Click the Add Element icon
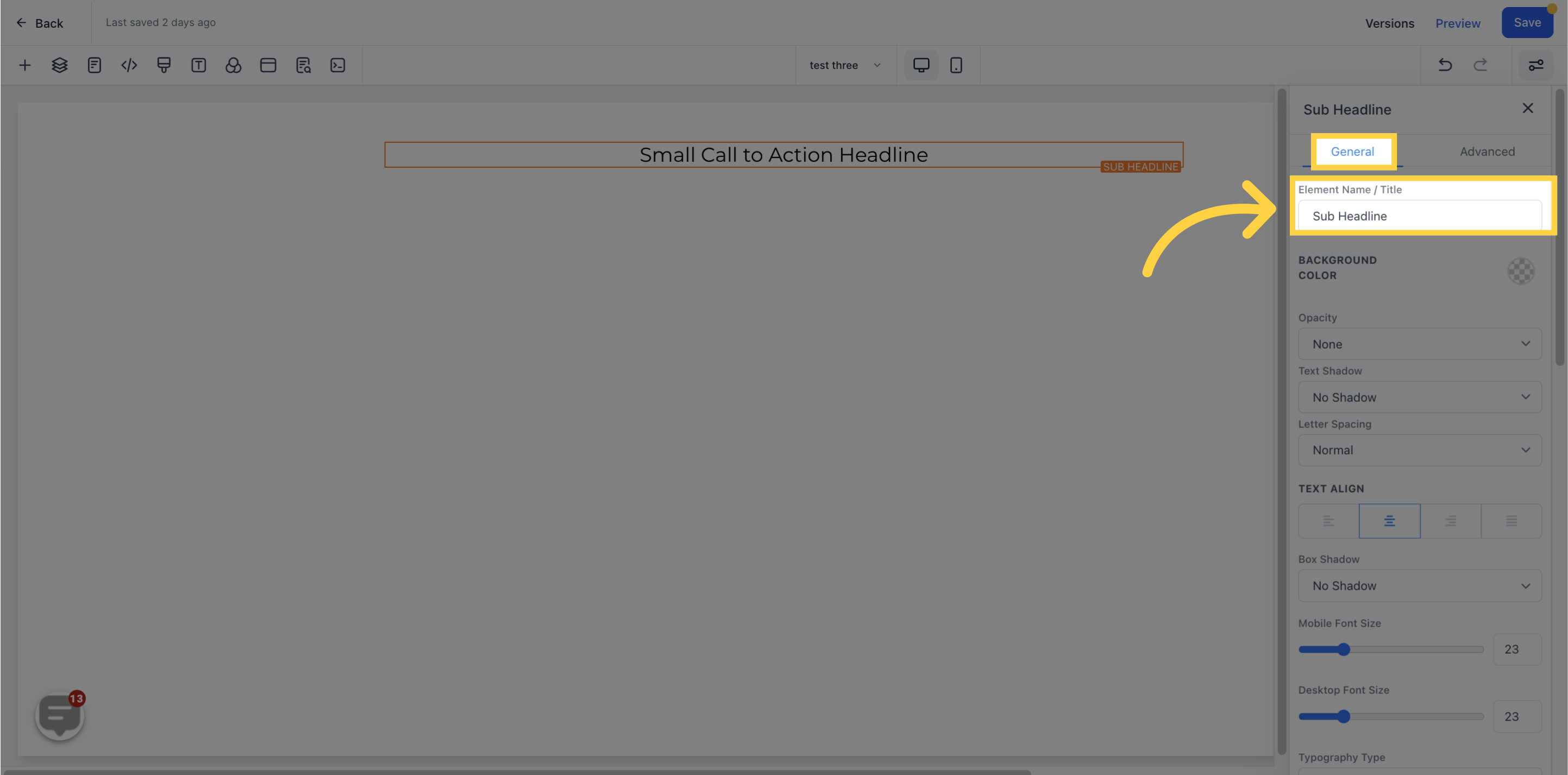The image size is (1568, 775). click(x=24, y=65)
